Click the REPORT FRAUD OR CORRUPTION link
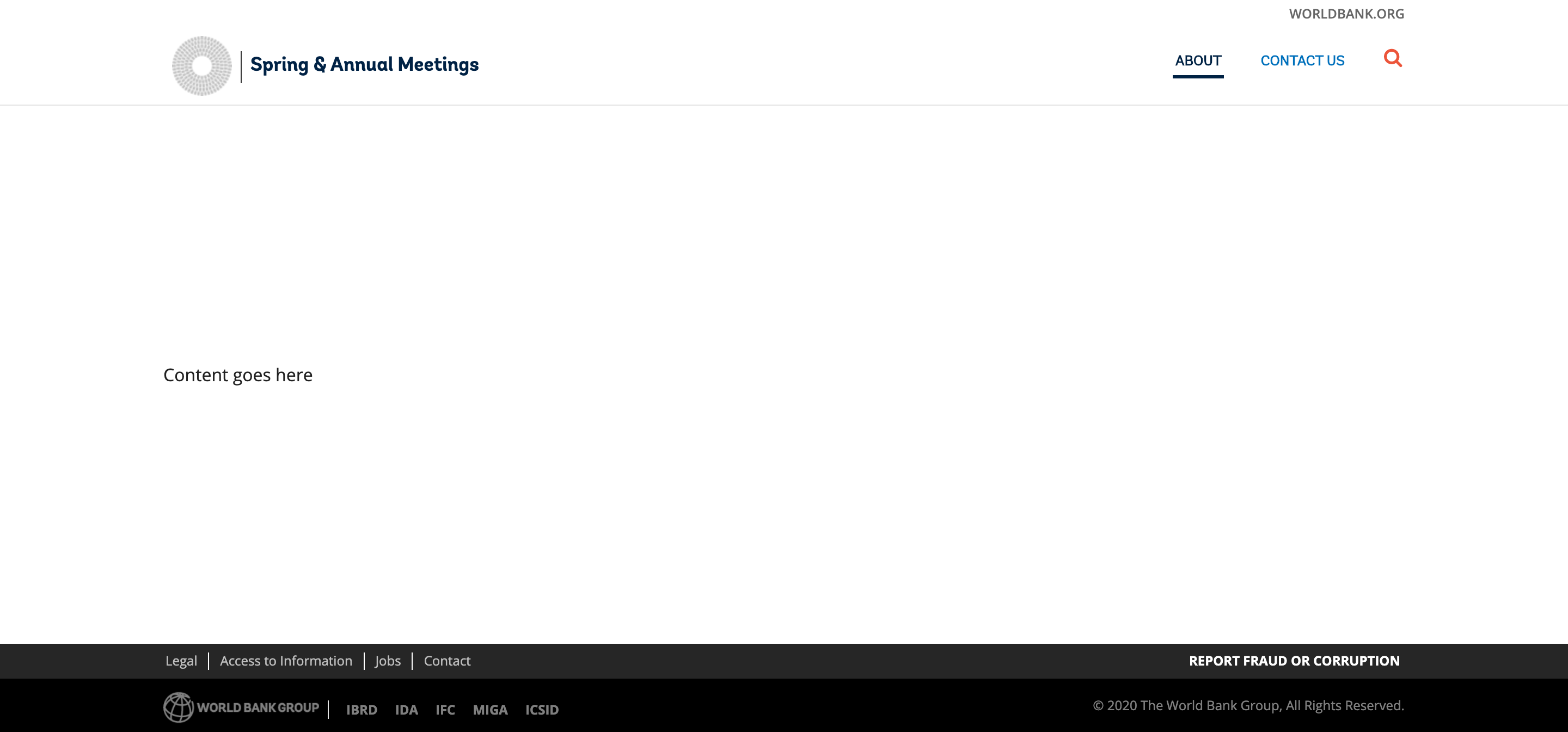The height and width of the screenshot is (732, 1568). point(1294,660)
